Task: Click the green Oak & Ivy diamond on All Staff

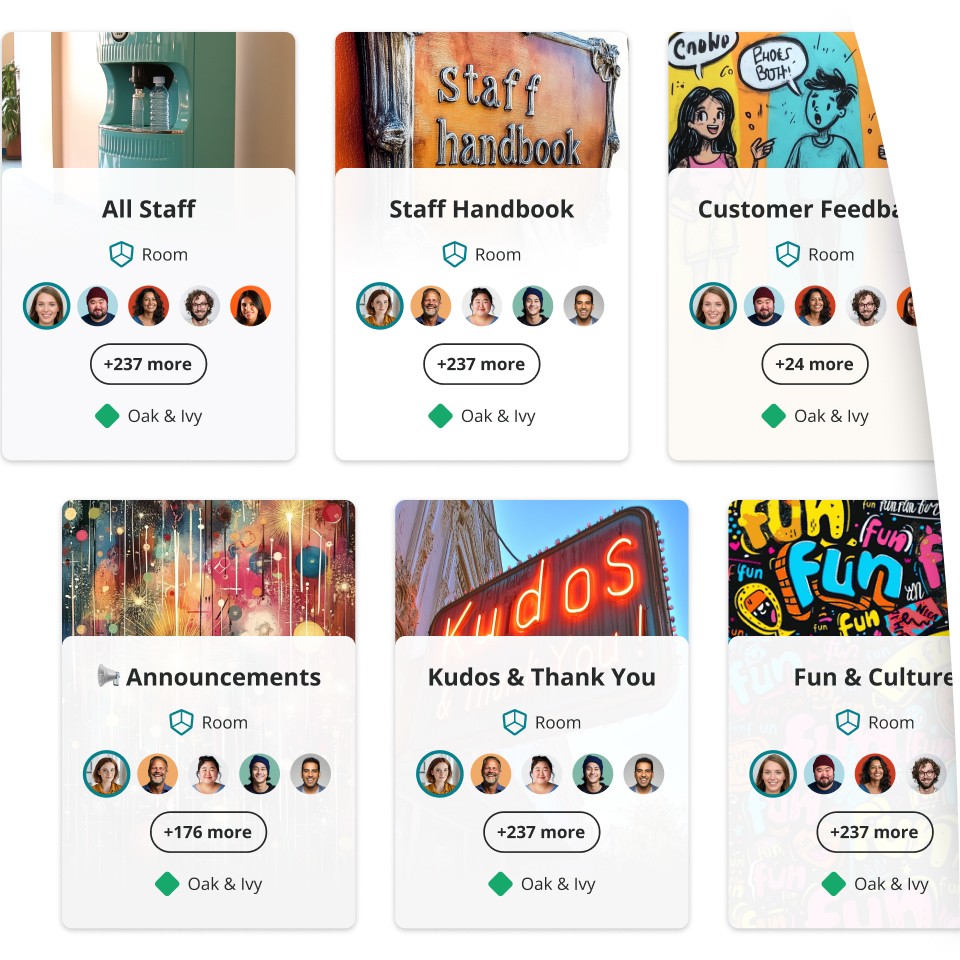Action: click(107, 416)
